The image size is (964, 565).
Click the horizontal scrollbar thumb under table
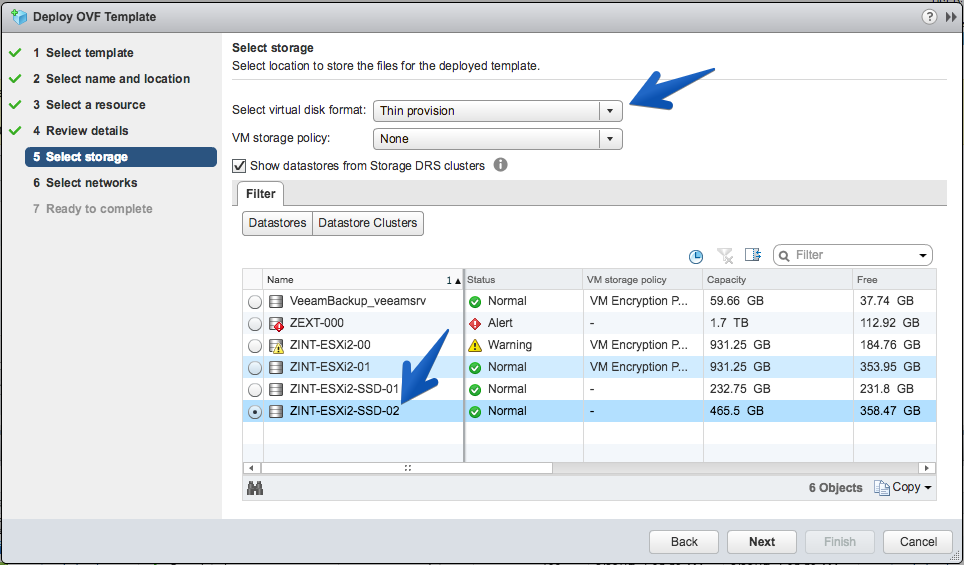point(407,468)
